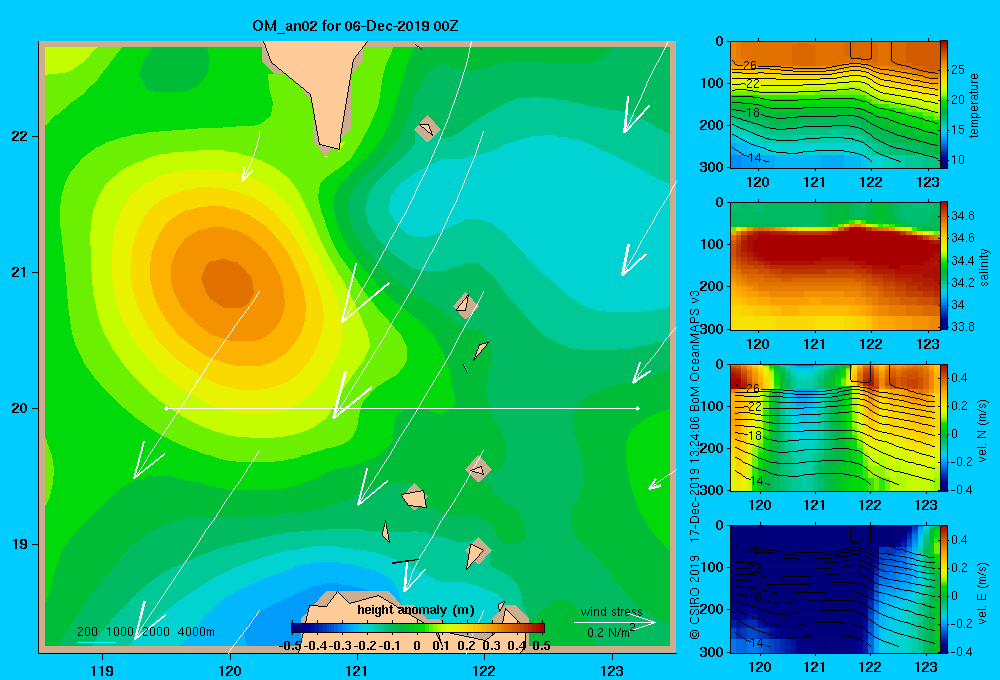Click the 'height anomaly (m)' label
Viewport: 1000px width, 680px height.
(x=416, y=610)
